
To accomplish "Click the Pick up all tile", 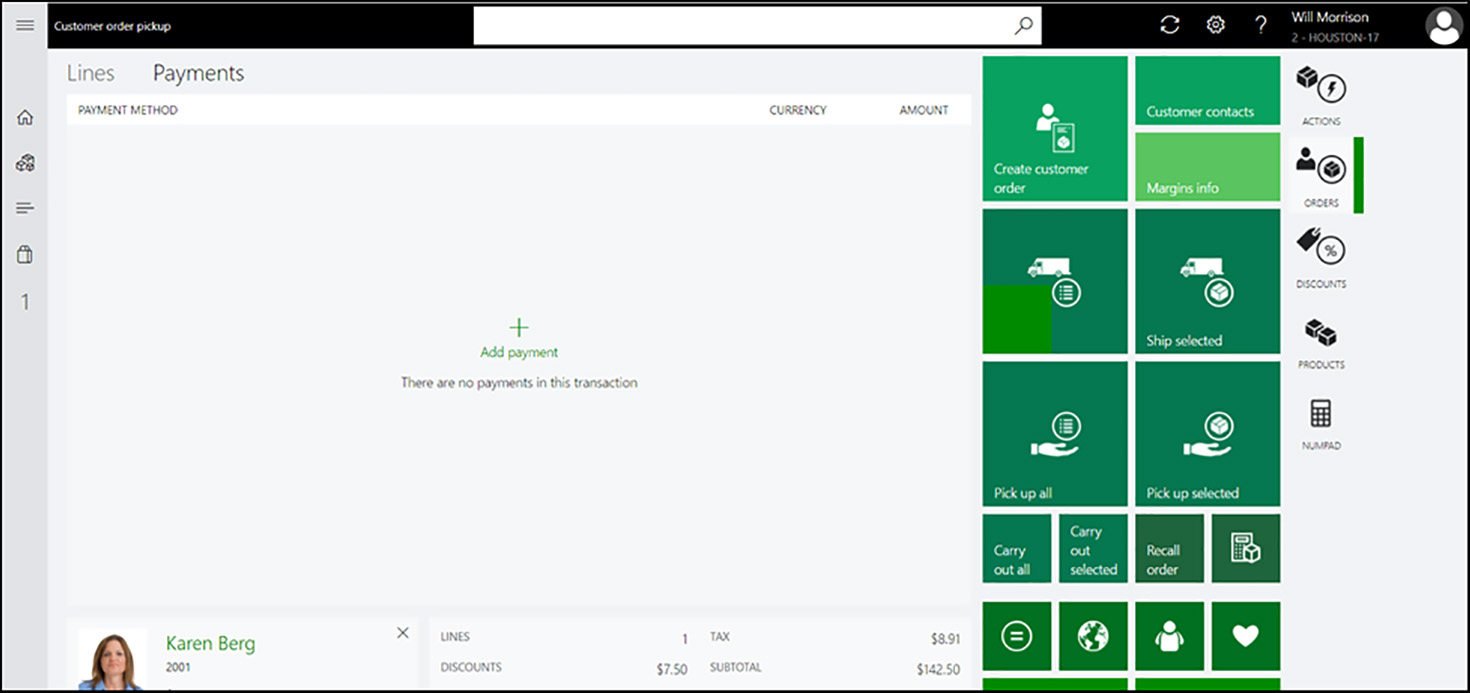I will point(1055,434).
